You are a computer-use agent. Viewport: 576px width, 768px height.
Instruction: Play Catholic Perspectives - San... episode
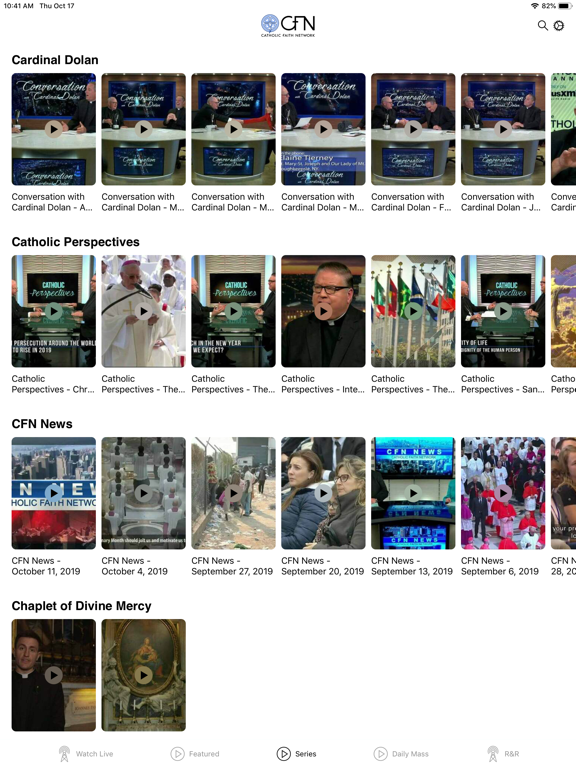(x=503, y=311)
